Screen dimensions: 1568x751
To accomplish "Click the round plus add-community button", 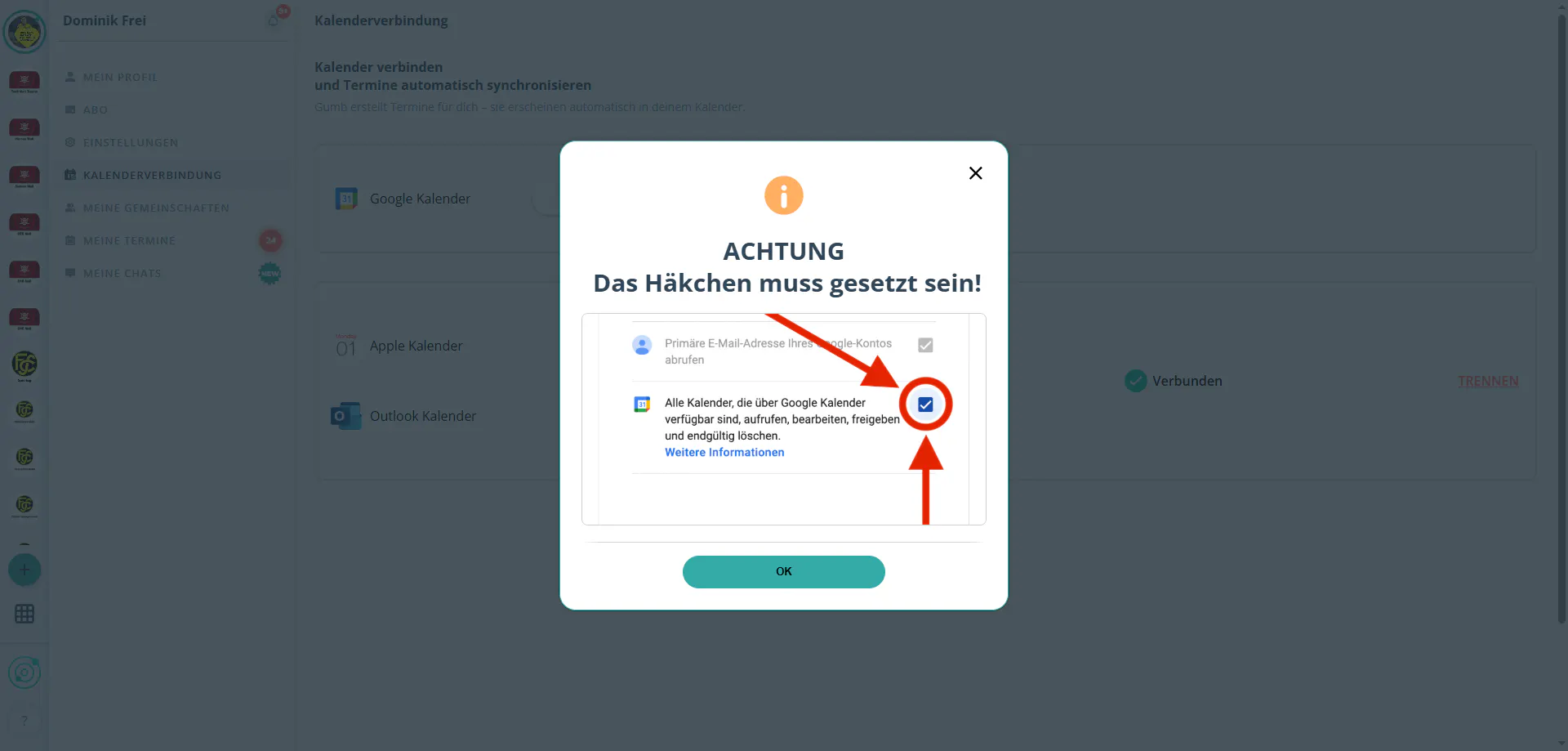I will pos(24,570).
